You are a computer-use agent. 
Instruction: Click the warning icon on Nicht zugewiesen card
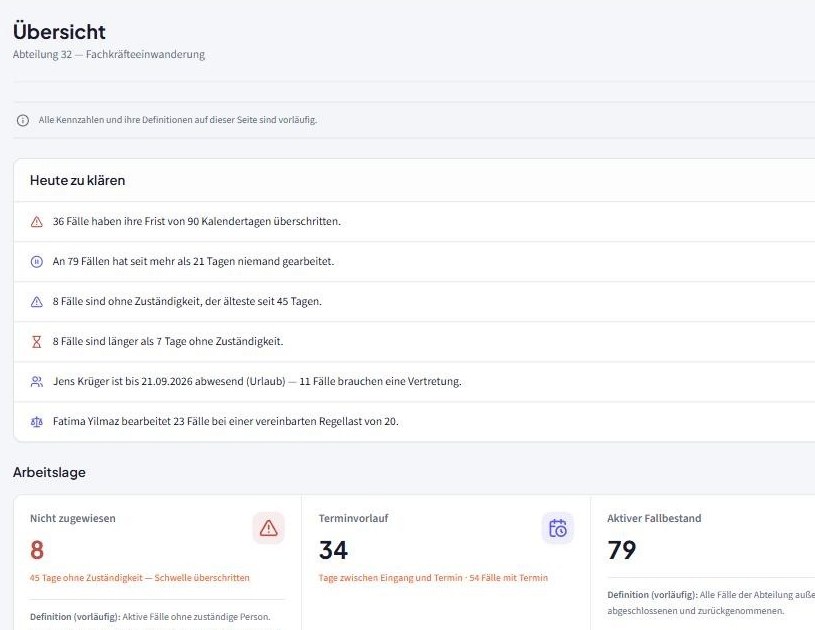[x=269, y=528]
